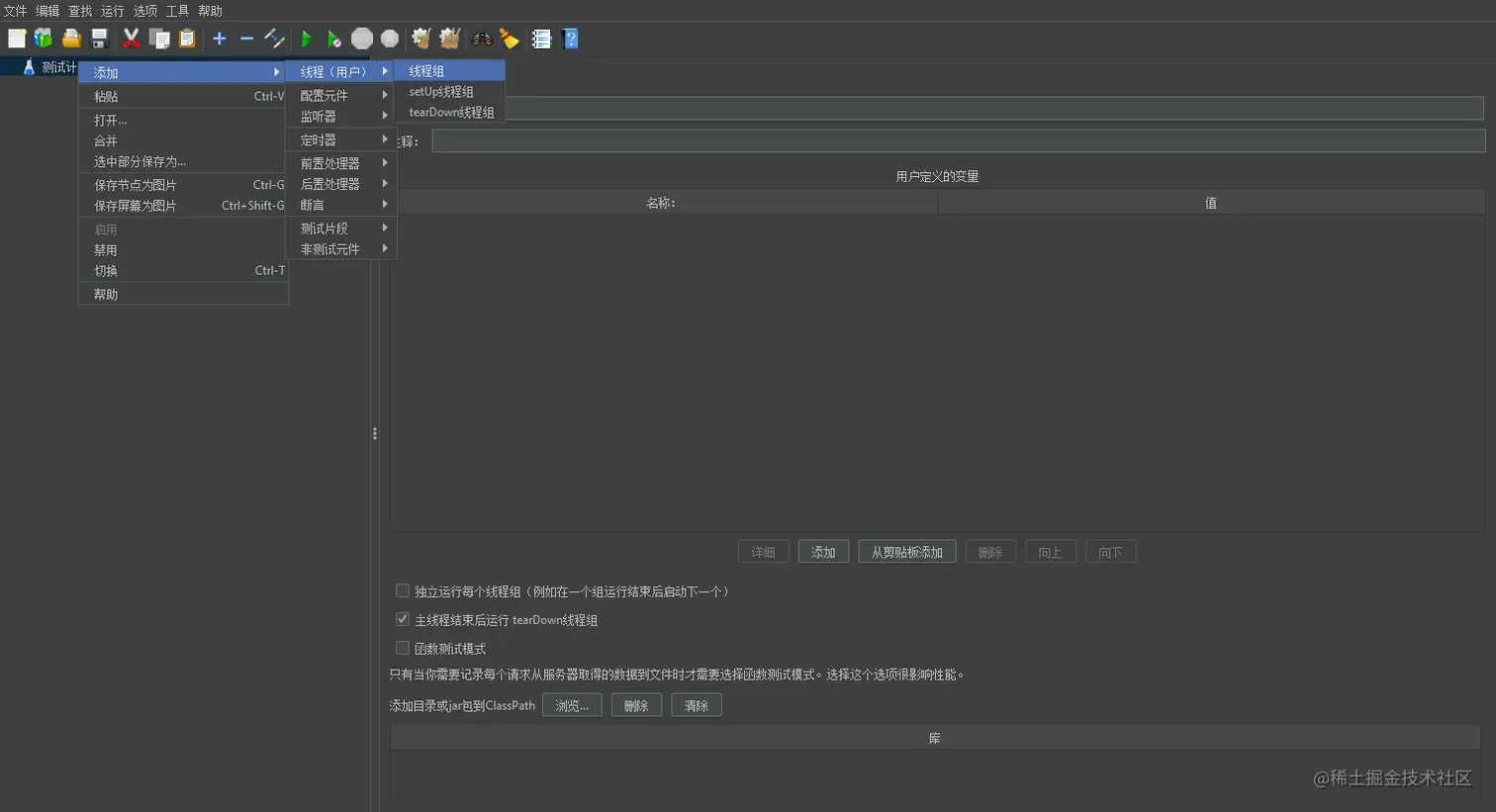1496x812 pixels.
Task: Click the Copy icon in toolbar
Action: pos(159,39)
